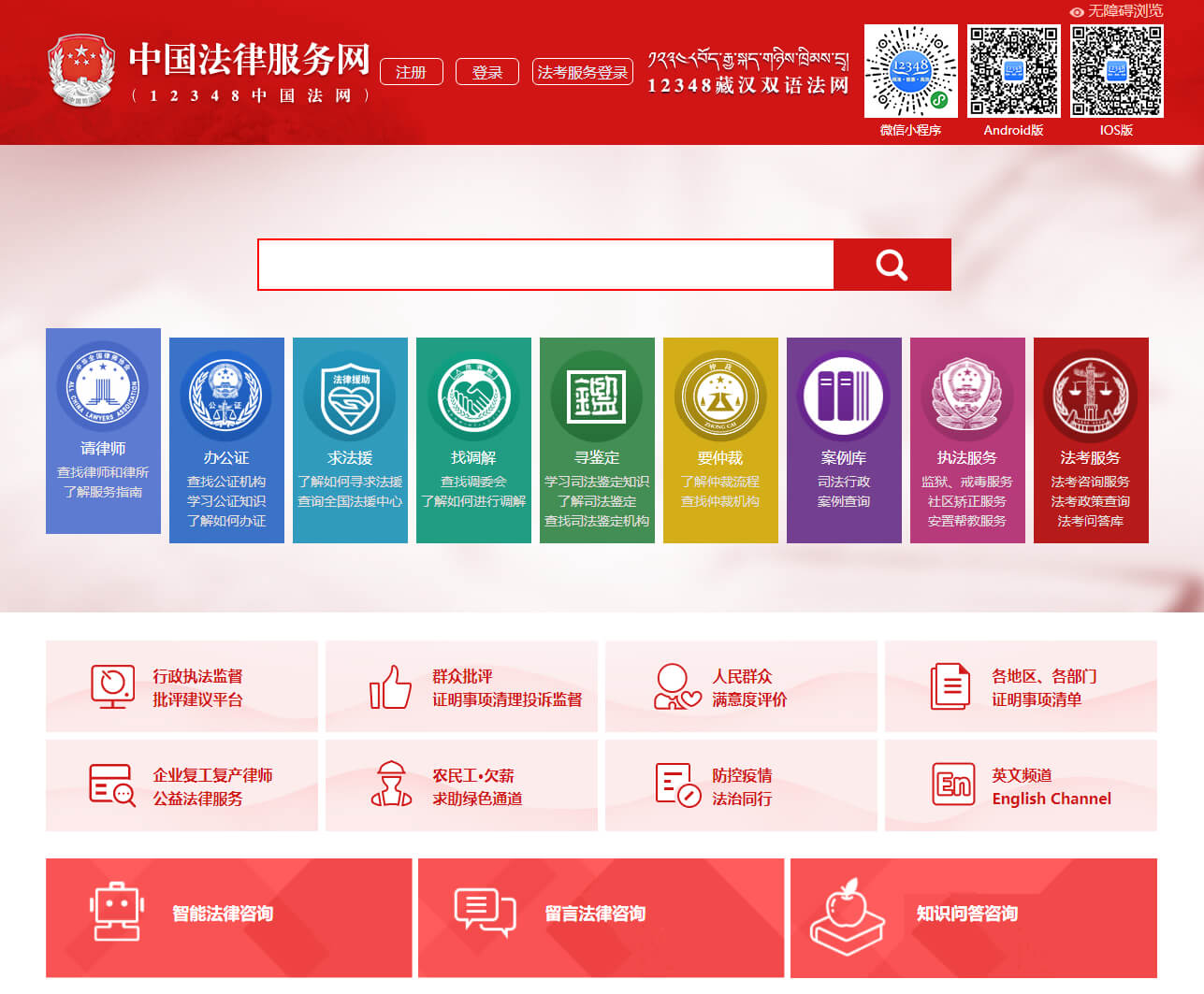Open the legal aid shield icon 求法援

(x=350, y=396)
